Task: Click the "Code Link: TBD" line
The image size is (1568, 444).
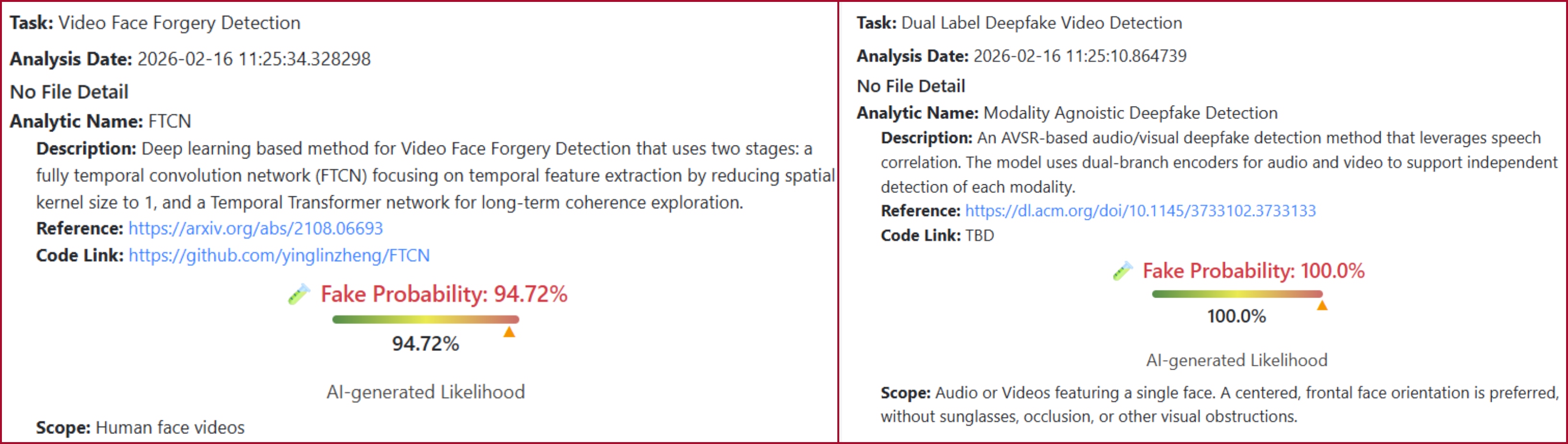Action: pos(937,235)
